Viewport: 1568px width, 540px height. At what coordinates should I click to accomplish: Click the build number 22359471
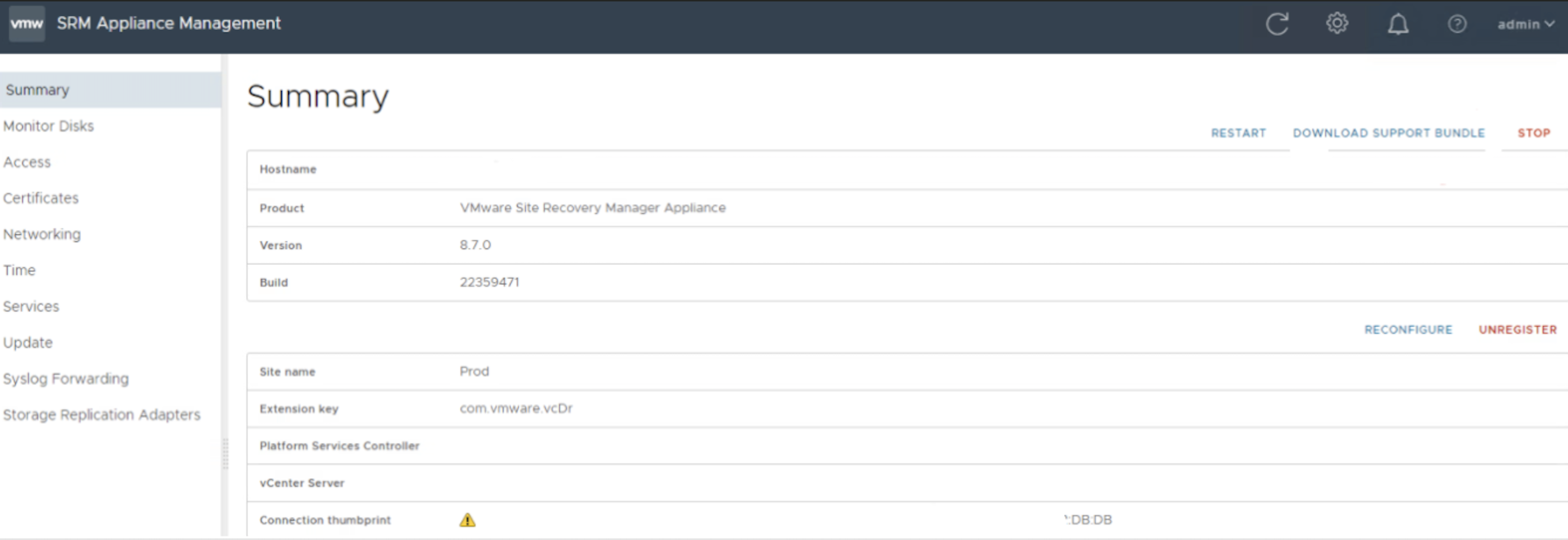tap(489, 282)
